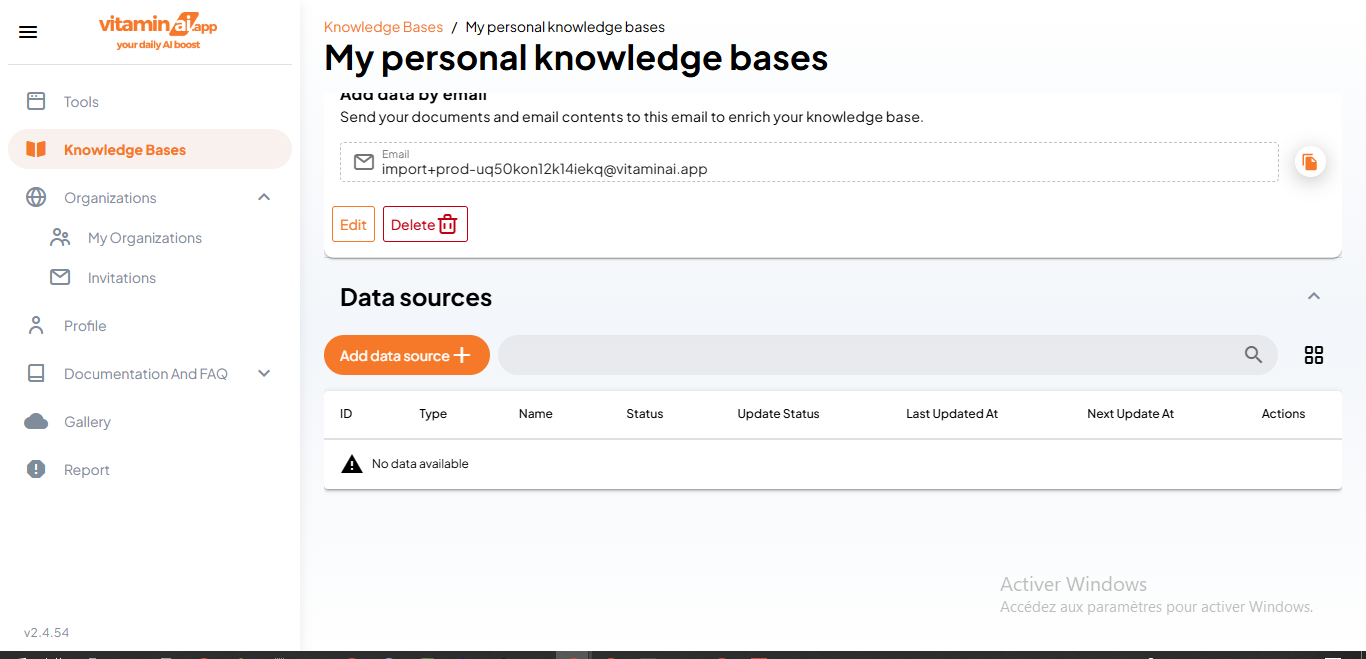
Task: Select the Tools sidebar icon
Action: (x=36, y=101)
